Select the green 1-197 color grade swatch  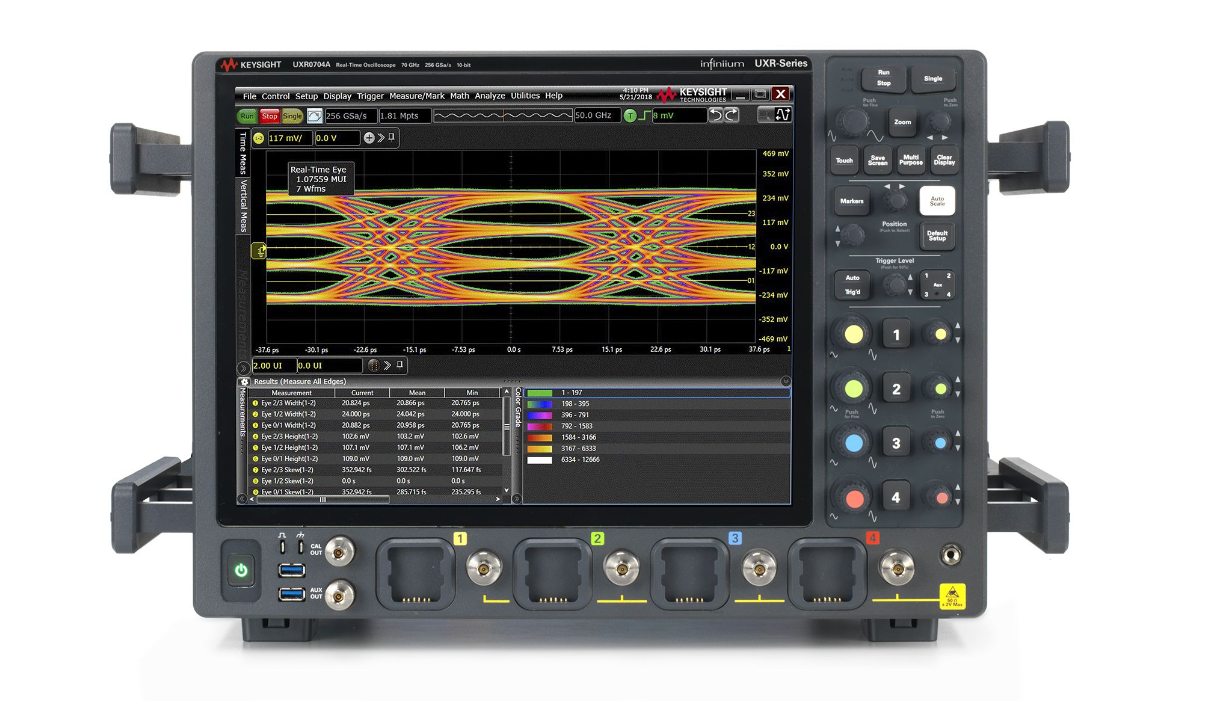[539, 393]
